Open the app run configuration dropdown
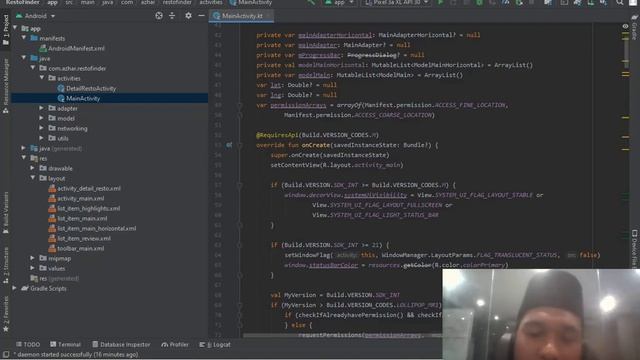 point(339,2)
